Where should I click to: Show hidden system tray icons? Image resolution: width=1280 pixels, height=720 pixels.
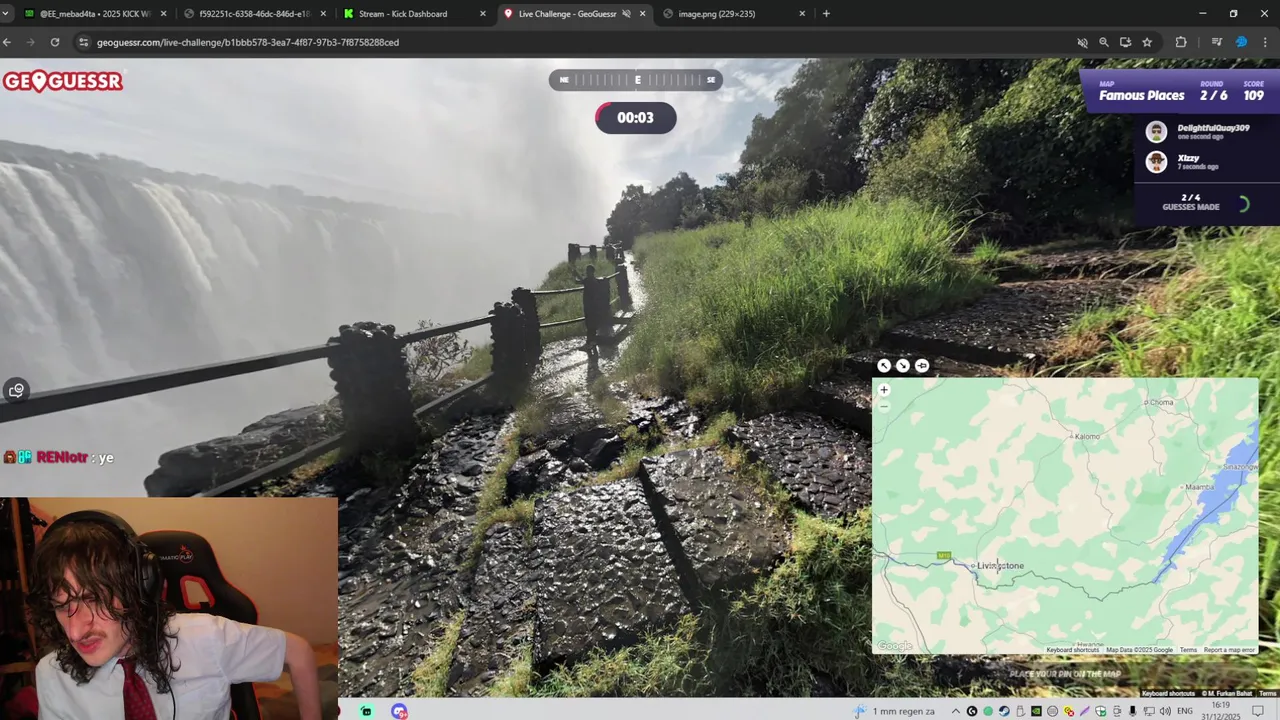point(956,711)
